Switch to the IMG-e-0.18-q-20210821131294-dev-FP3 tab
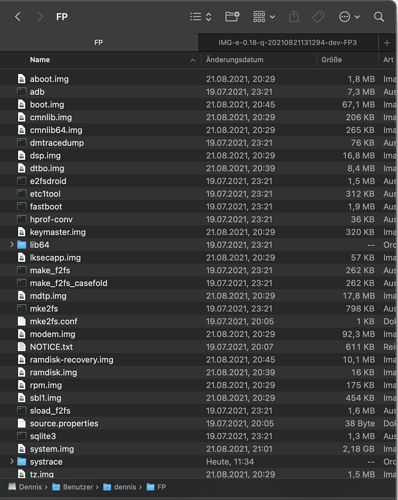398x500 pixels. [x=288, y=43]
